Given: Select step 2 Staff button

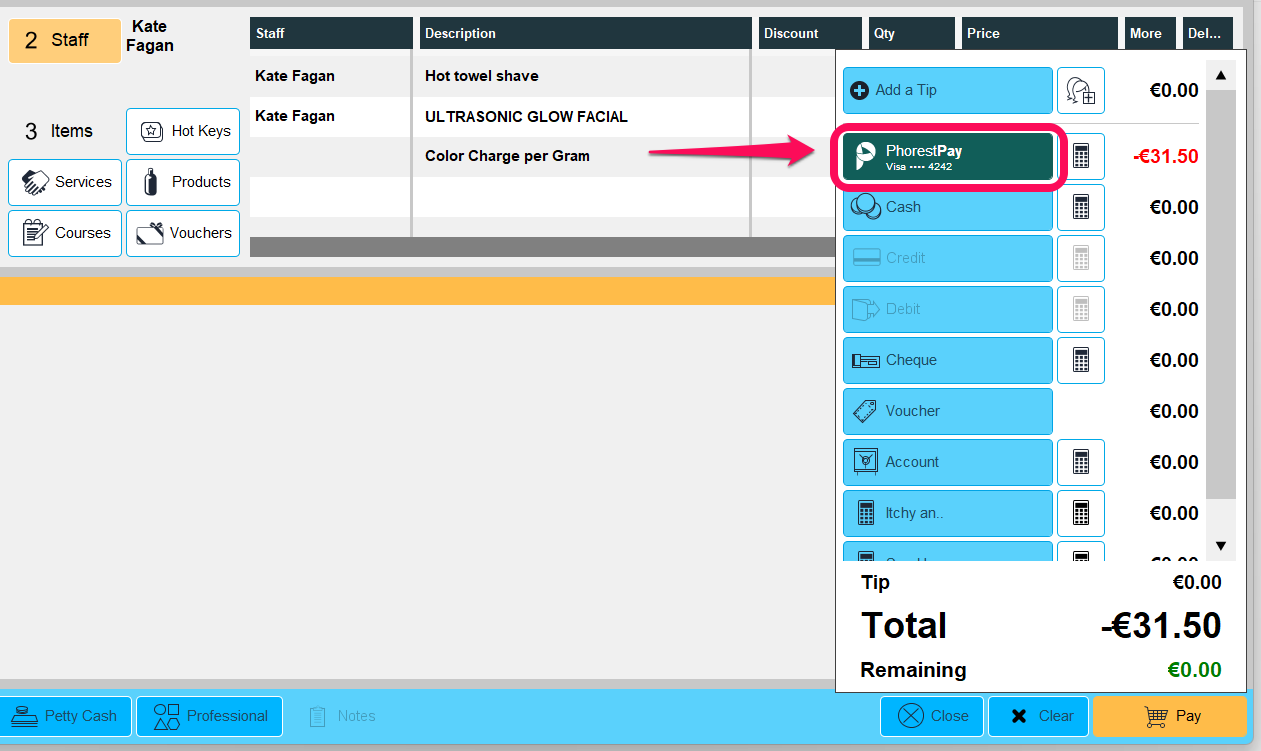Looking at the screenshot, I should tap(65, 40).
